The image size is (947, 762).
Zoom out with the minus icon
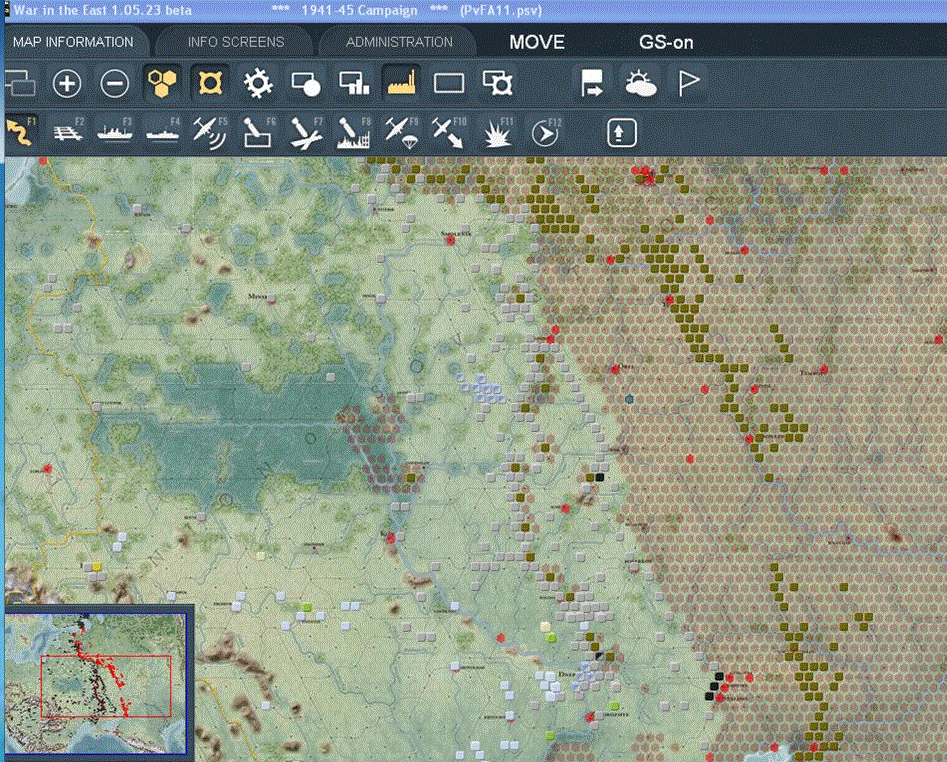click(115, 83)
